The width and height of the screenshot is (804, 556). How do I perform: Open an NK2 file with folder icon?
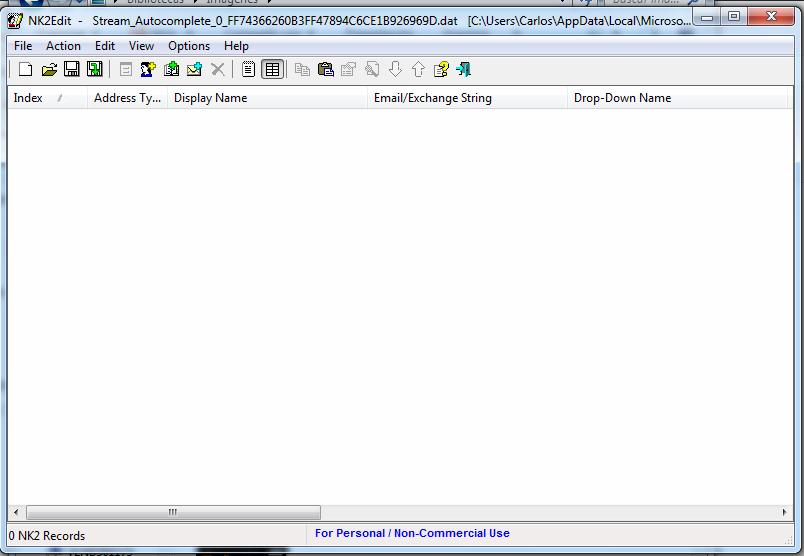point(49,69)
